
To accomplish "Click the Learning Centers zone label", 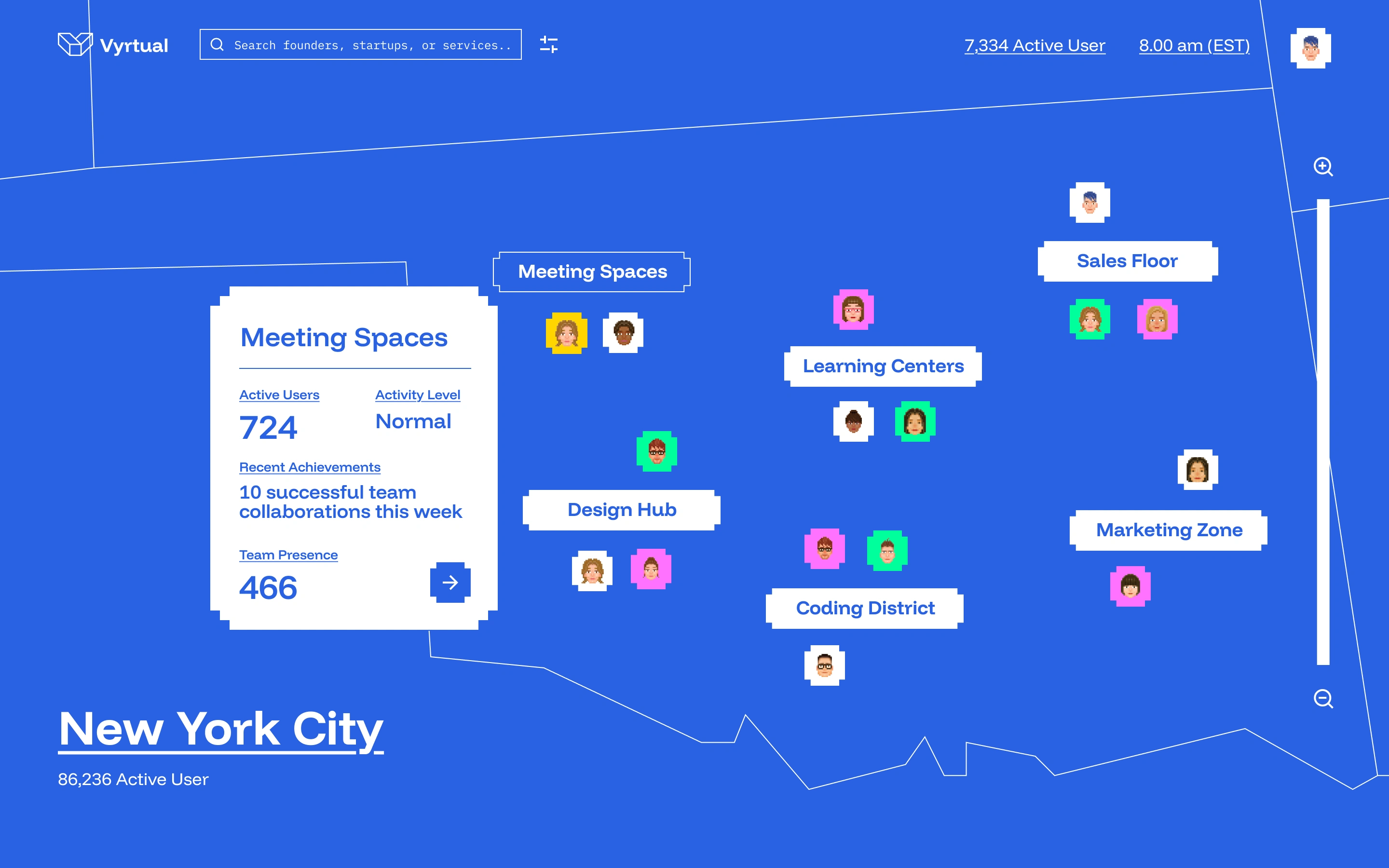I will pos(883,366).
